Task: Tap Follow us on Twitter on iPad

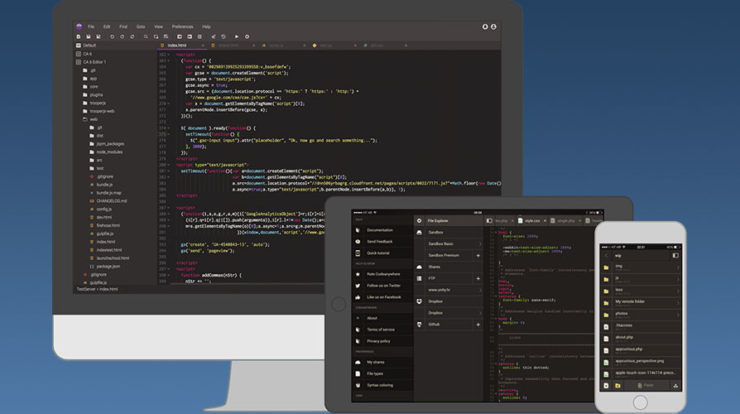Action: pyautogui.click(x=383, y=286)
